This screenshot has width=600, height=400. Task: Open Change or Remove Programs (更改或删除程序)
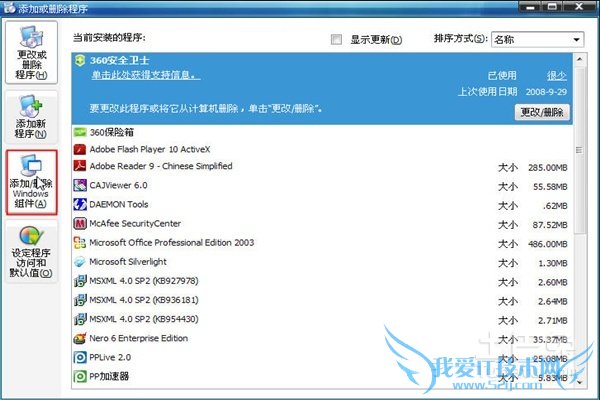(31, 52)
